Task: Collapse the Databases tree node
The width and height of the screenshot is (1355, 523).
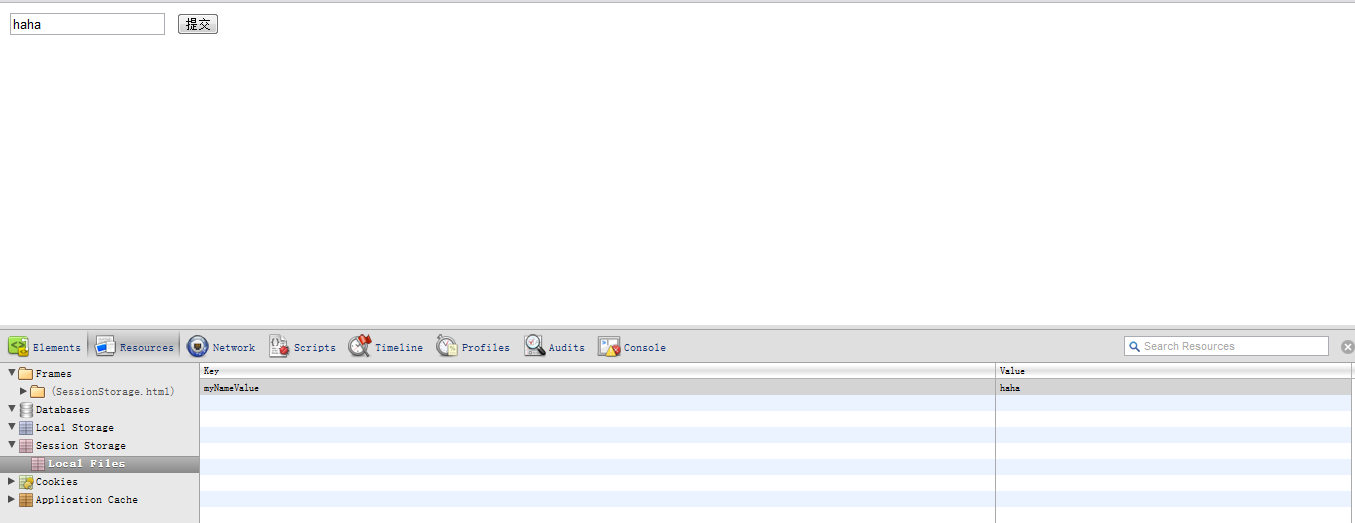Action: click(x=12, y=409)
